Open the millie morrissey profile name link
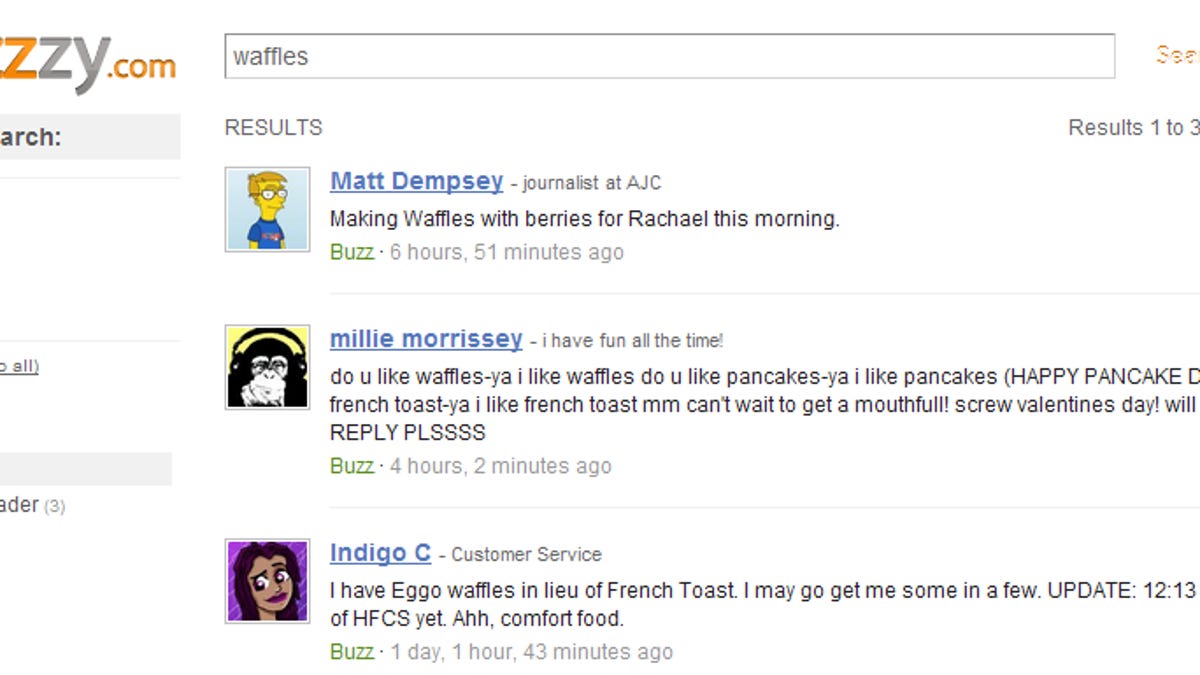 point(426,339)
